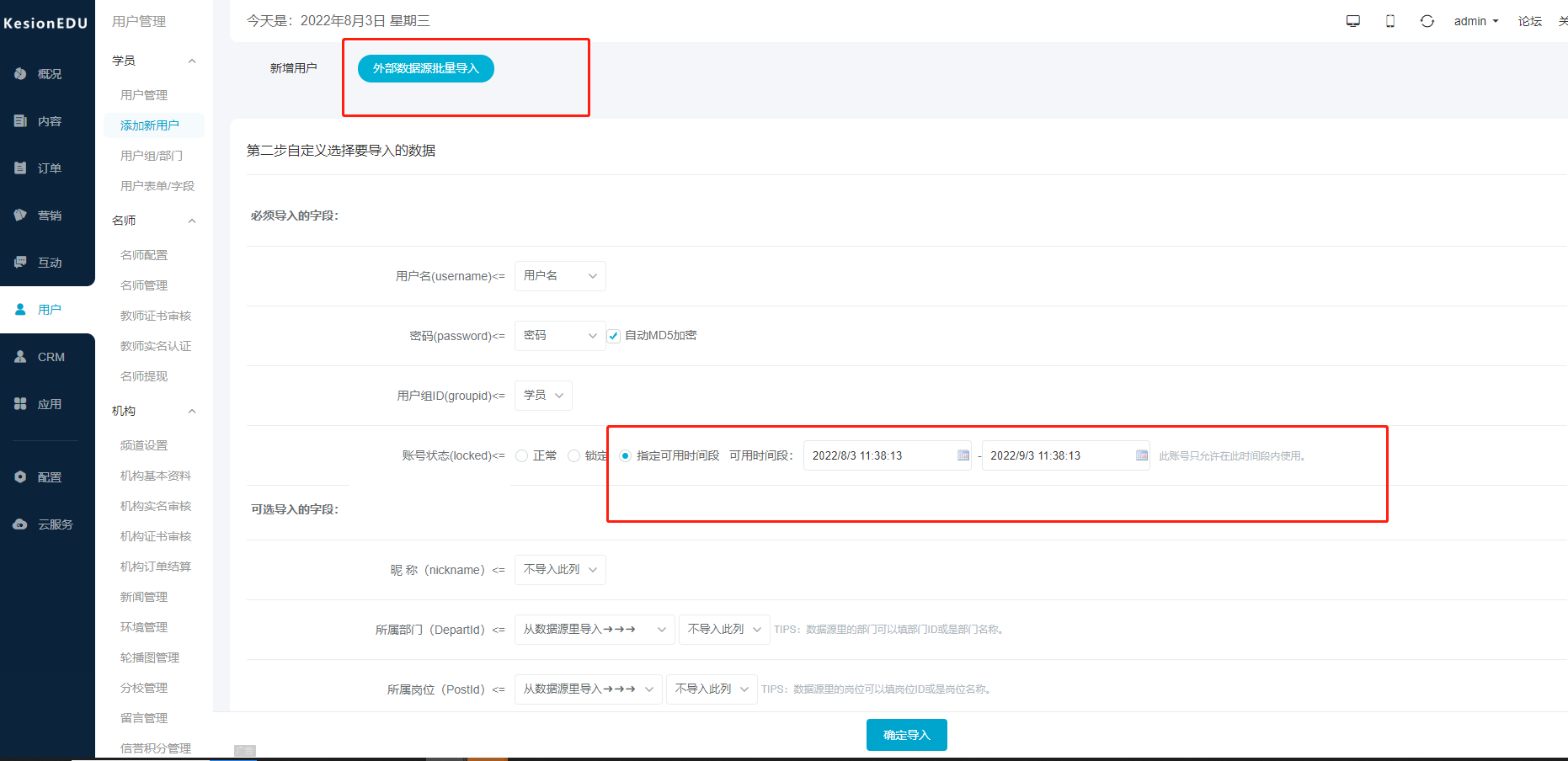Select the 正常 account status radio button
The image size is (1568, 761).
point(521,455)
